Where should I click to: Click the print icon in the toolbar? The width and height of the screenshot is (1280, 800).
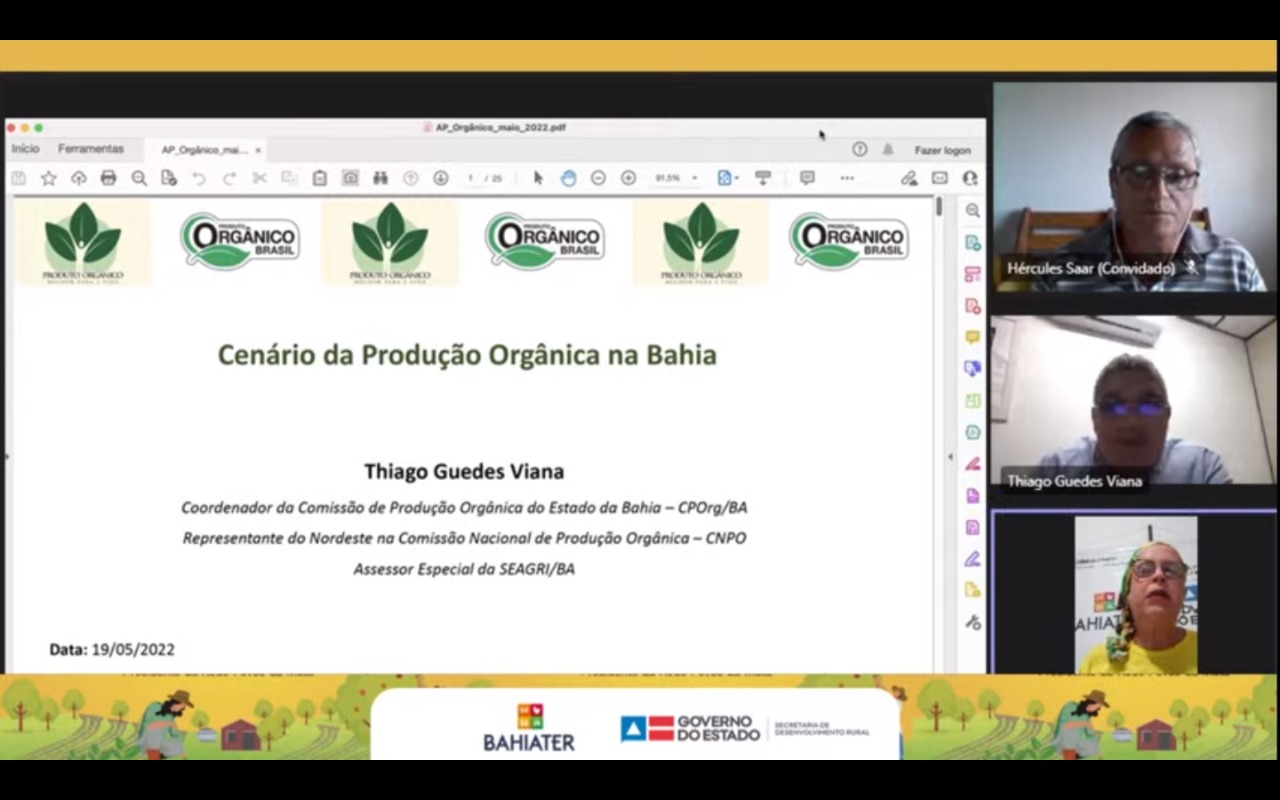click(x=108, y=178)
